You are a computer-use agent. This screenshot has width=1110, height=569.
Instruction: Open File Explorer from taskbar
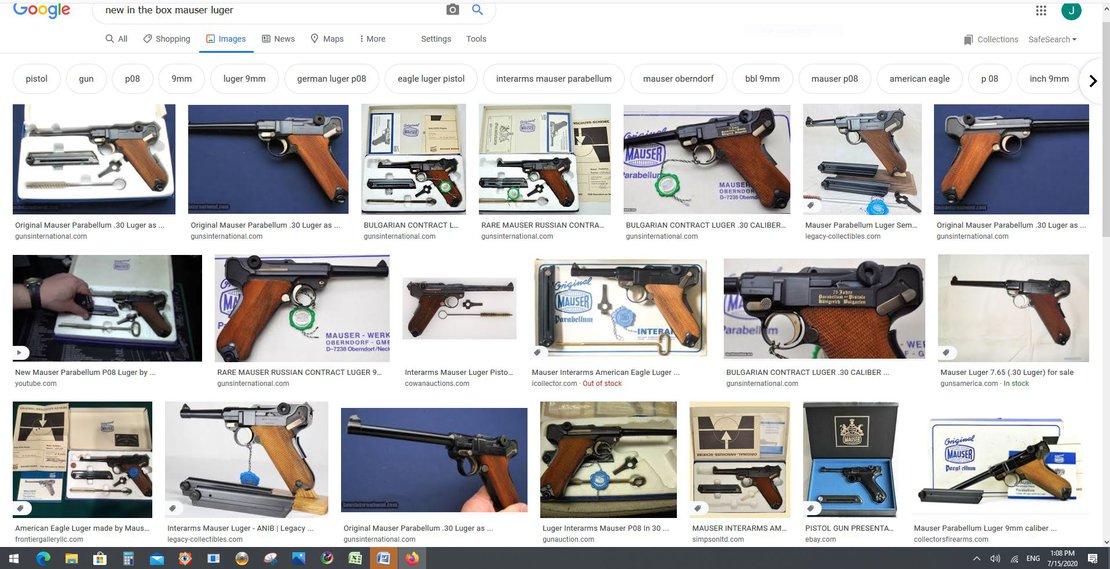(x=71, y=558)
